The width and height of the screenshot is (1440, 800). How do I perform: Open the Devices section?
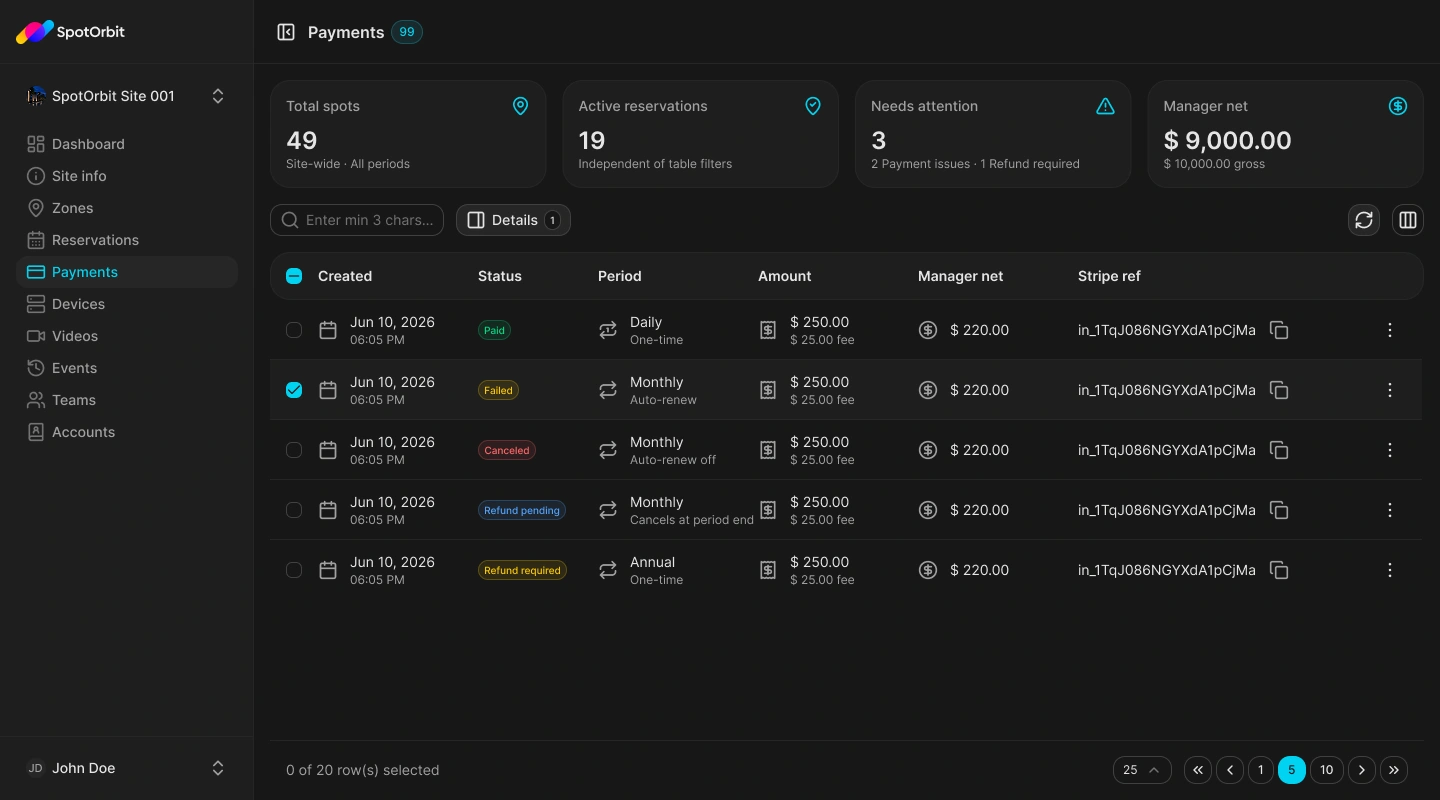coord(127,304)
